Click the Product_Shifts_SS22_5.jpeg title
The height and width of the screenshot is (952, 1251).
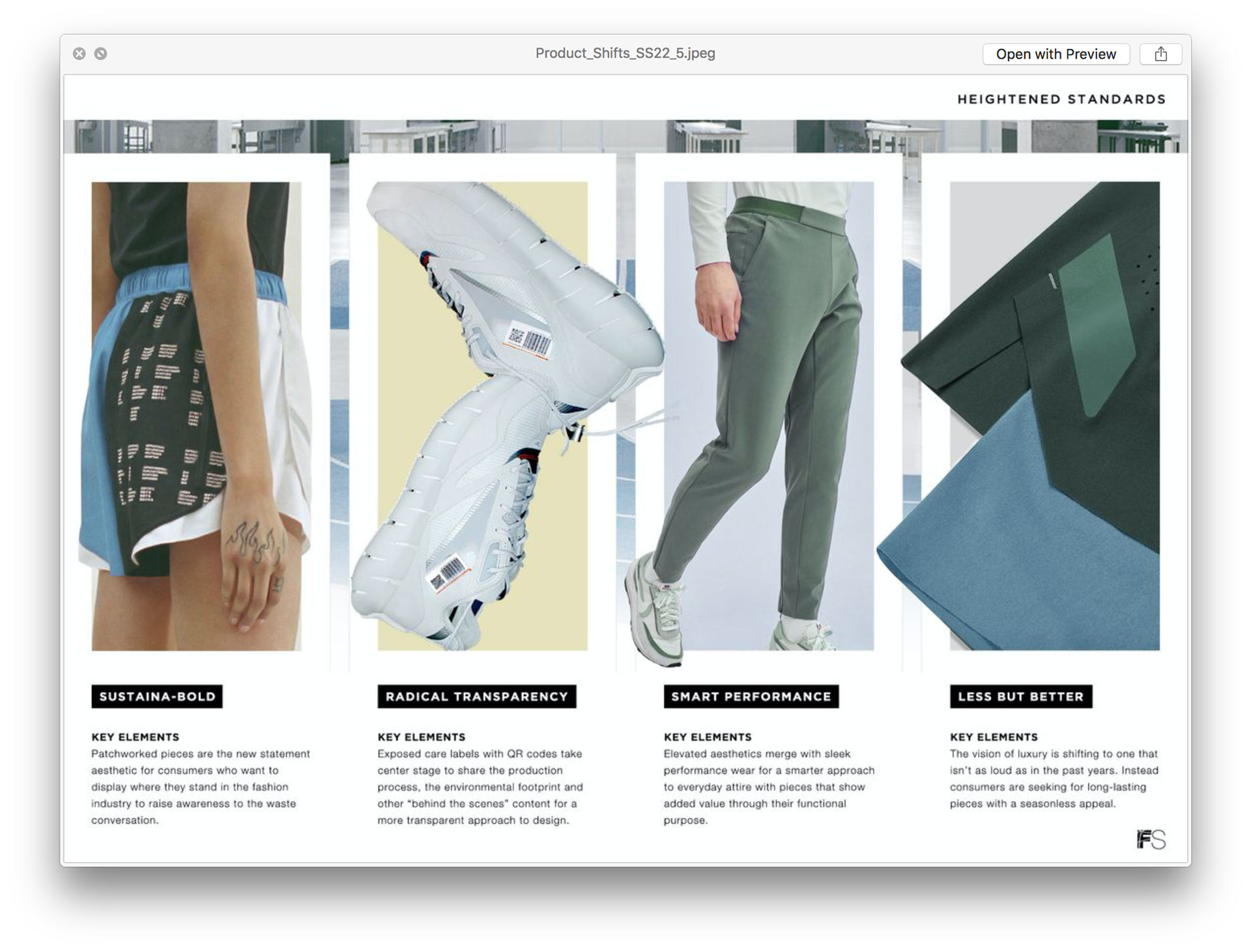625,53
